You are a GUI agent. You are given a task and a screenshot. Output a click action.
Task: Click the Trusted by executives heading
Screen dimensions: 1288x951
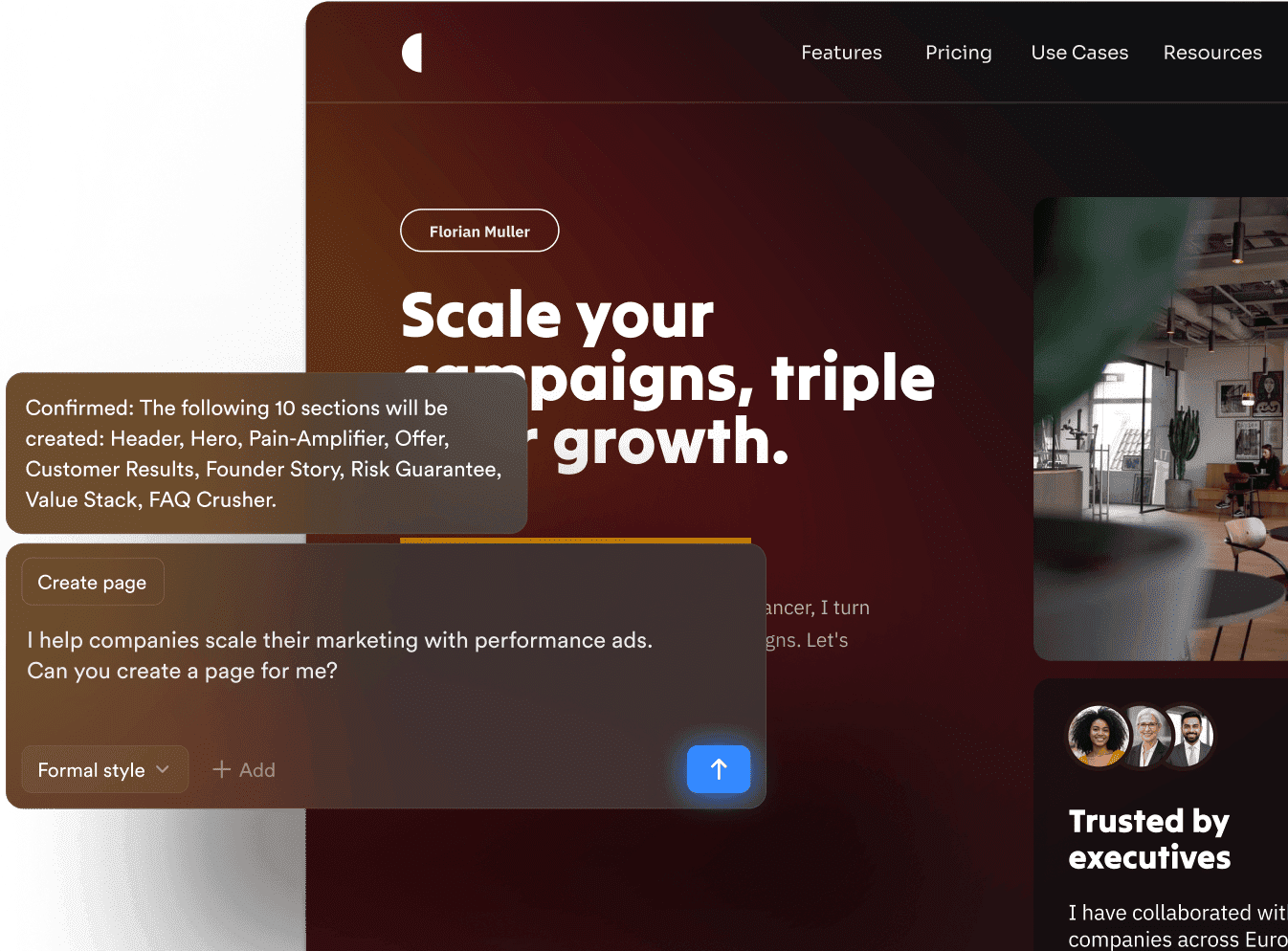[1149, 839]
